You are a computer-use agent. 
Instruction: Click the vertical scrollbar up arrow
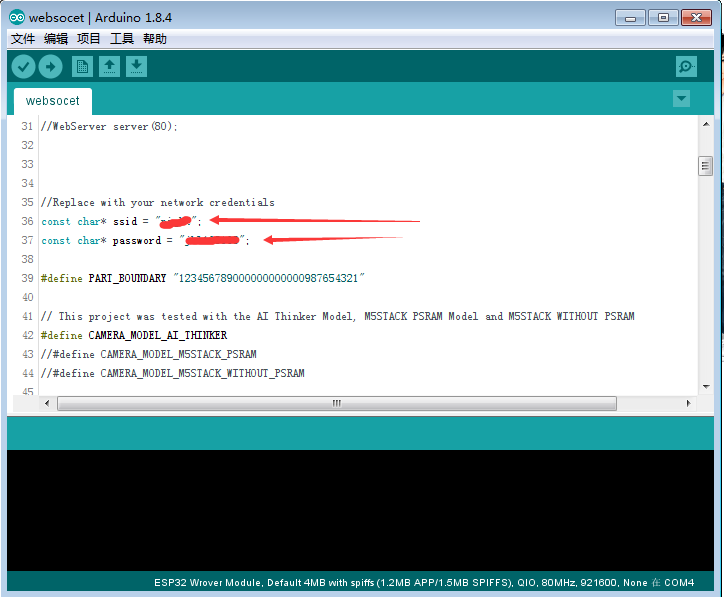tap(706, 124)
